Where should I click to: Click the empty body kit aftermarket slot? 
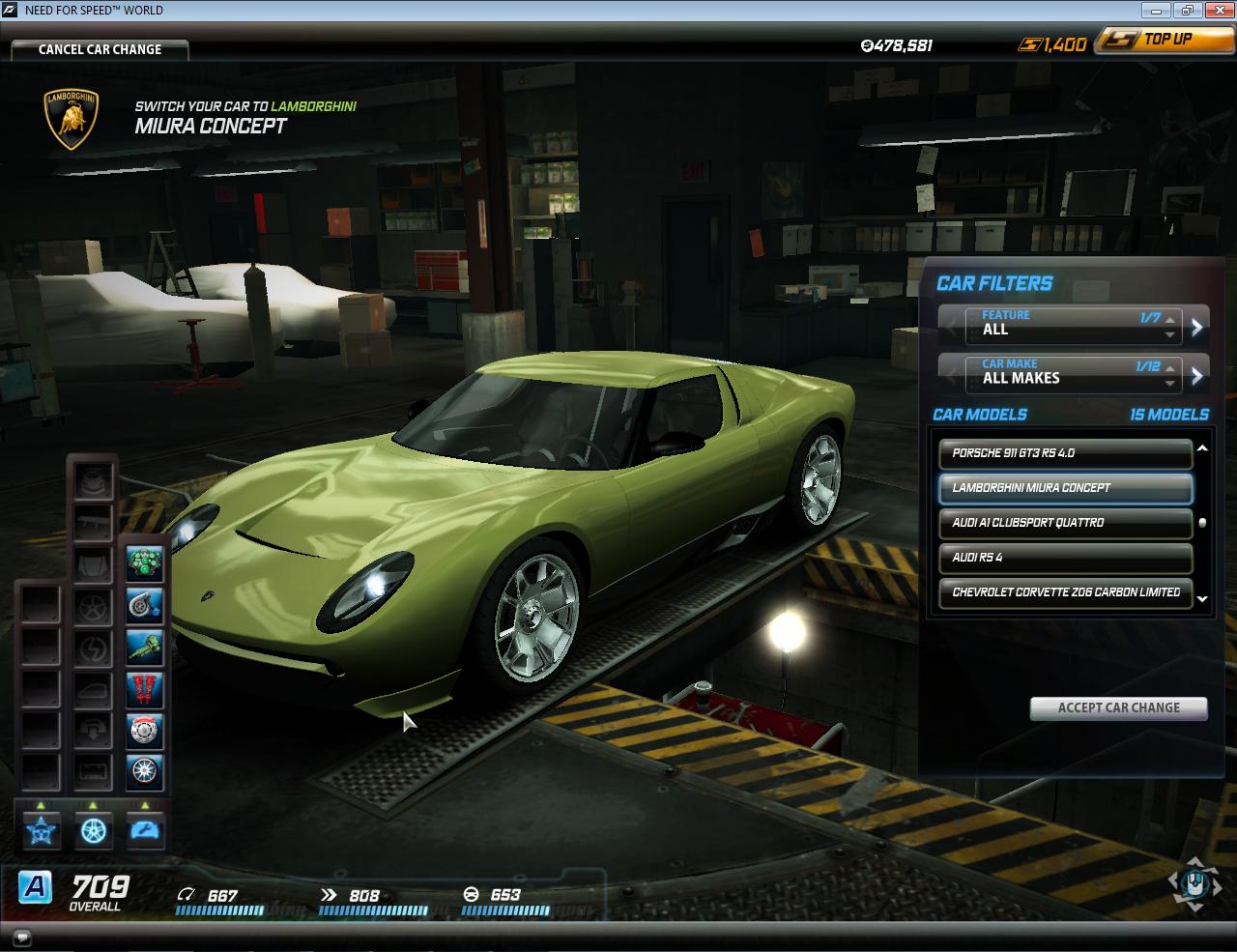tap(94, 480)
